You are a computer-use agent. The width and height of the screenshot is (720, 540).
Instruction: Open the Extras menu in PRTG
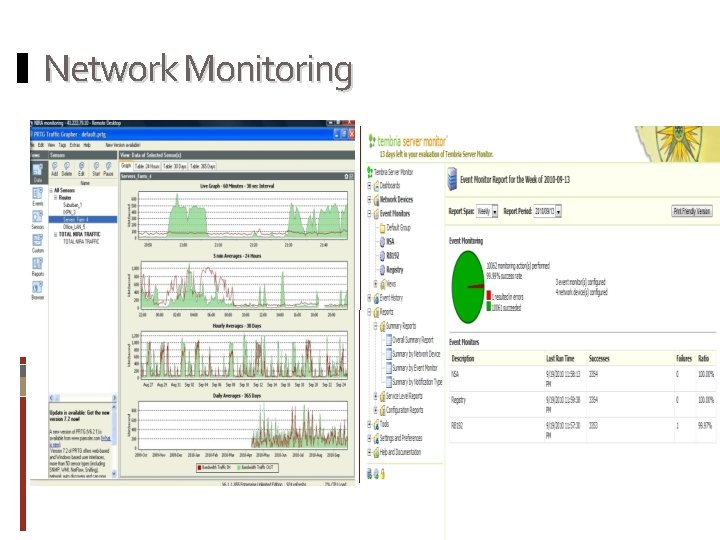point(74,145)
